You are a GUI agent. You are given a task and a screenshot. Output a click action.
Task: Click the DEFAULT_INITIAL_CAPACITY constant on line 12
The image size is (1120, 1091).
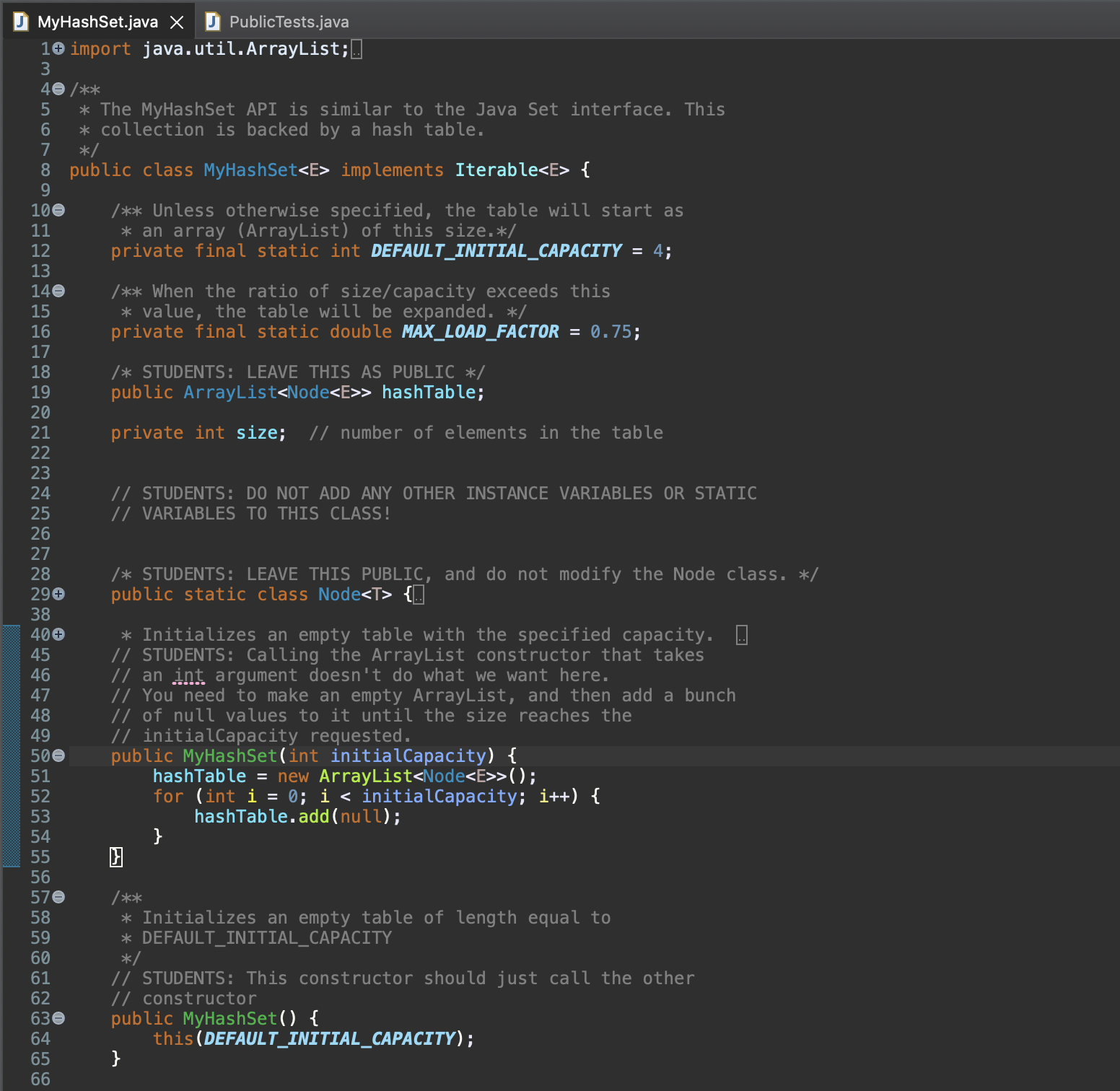tap(496, 250)
